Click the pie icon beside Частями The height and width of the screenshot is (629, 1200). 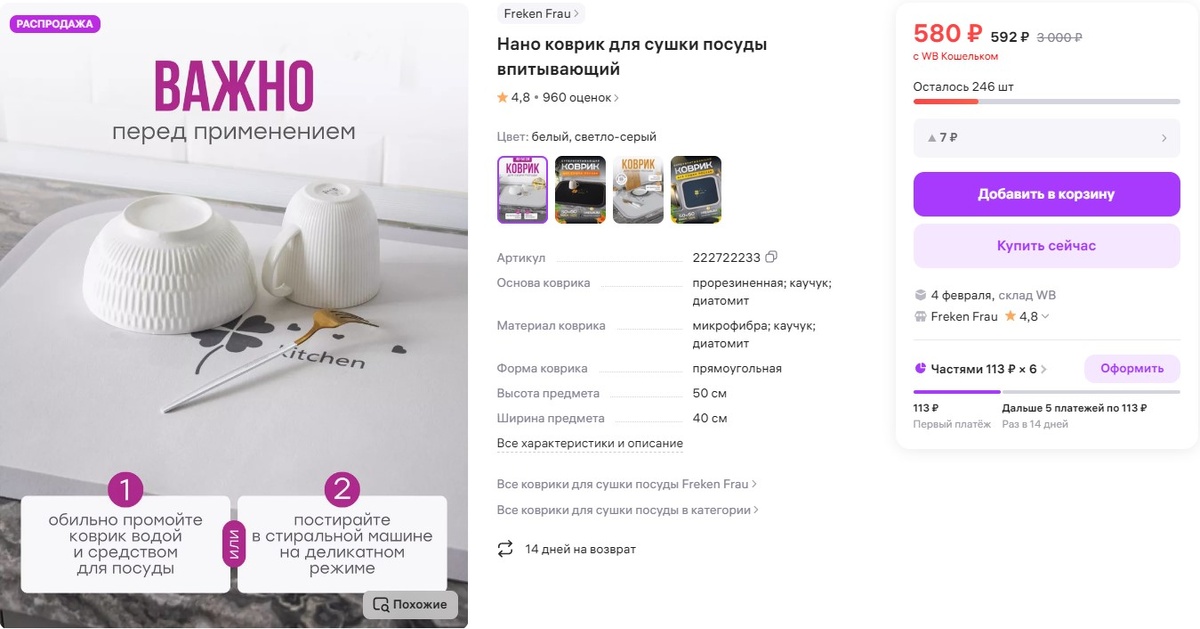point(920,369)
